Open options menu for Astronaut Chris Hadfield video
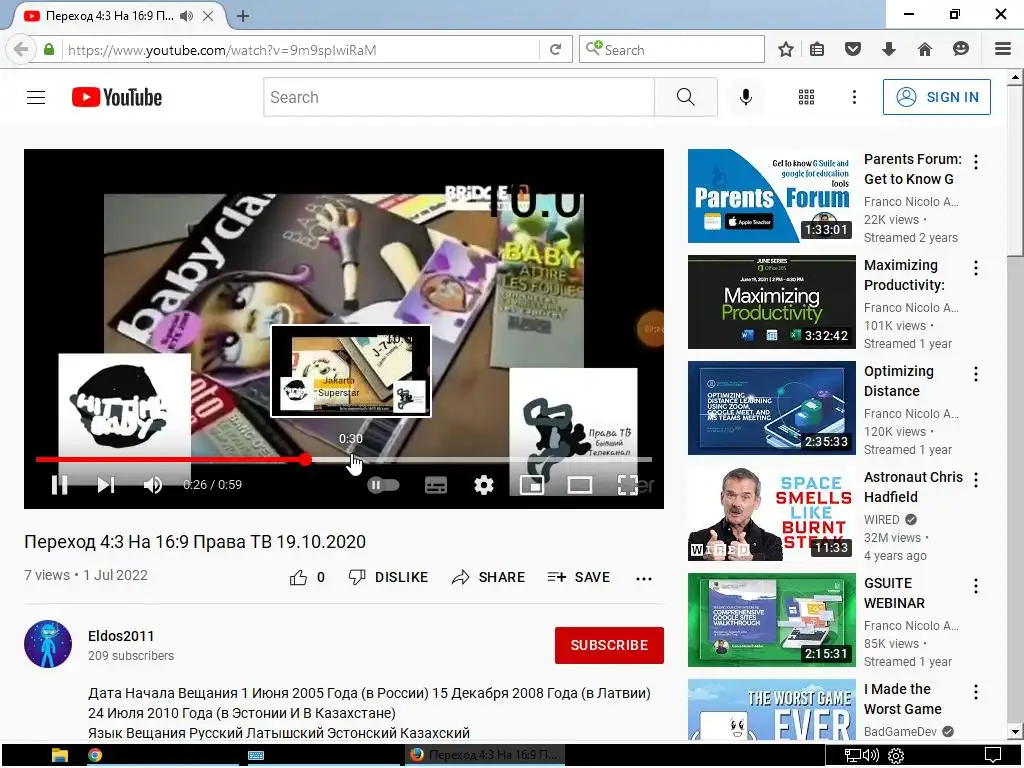 coord(976,480)
